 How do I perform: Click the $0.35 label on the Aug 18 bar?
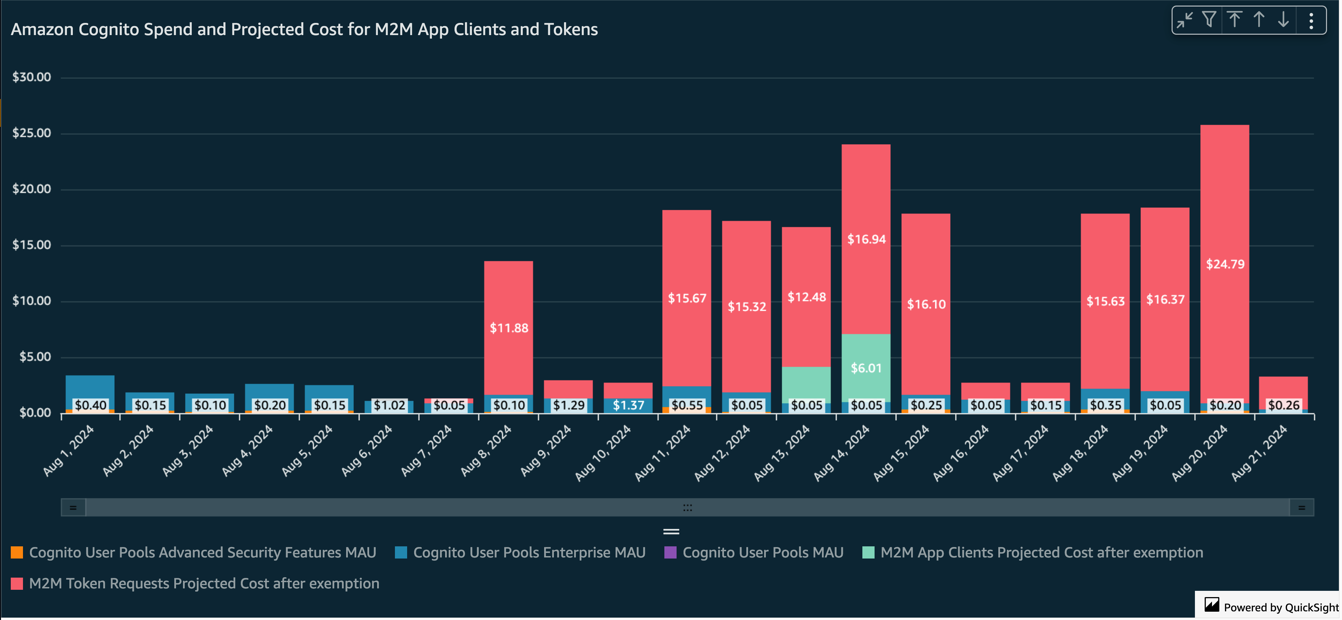[1105, 405]
